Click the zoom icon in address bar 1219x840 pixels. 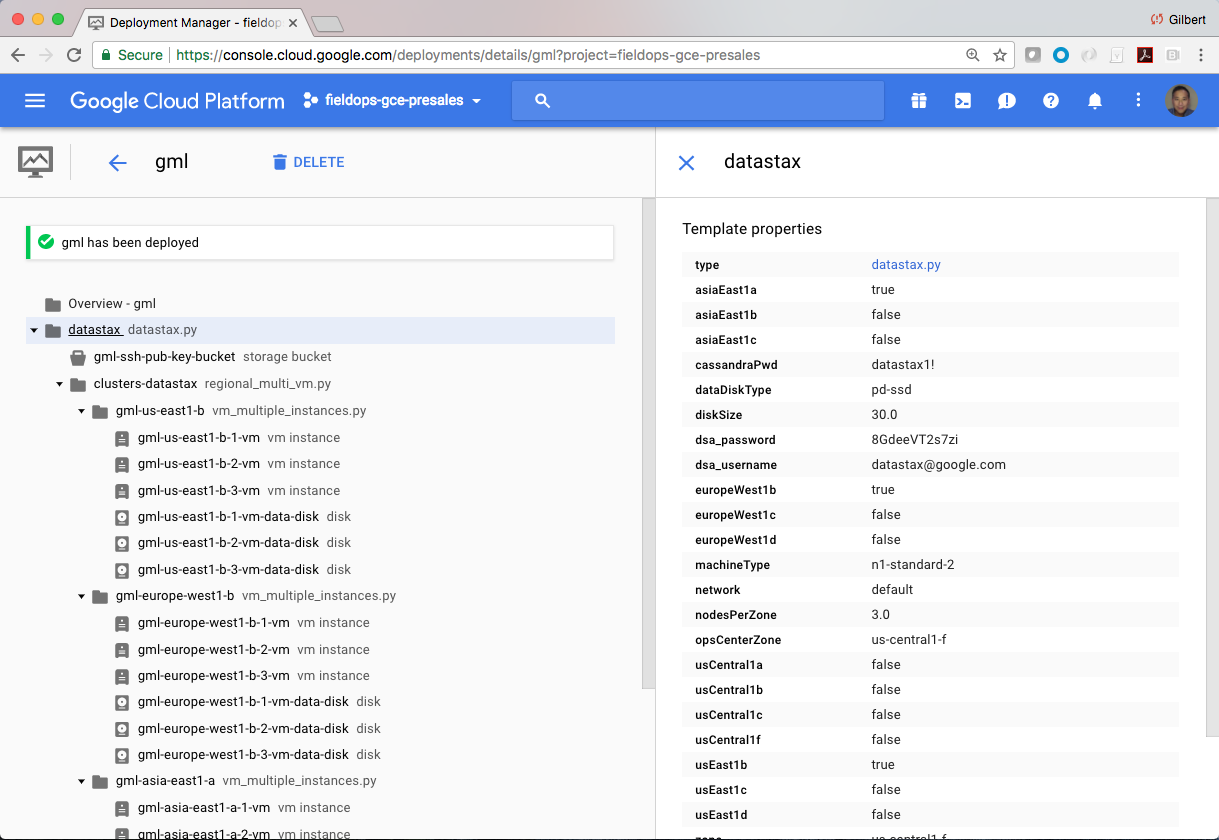[x=973, y=55]
